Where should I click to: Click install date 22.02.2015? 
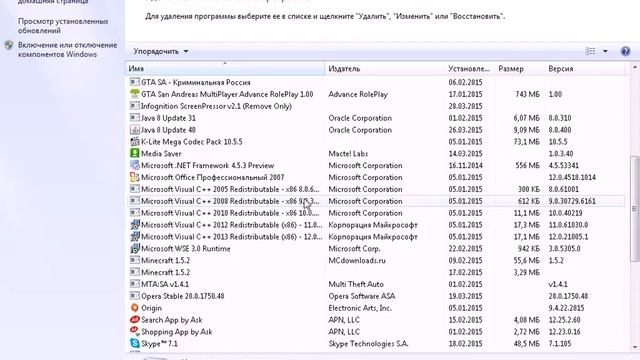[465, 248]
